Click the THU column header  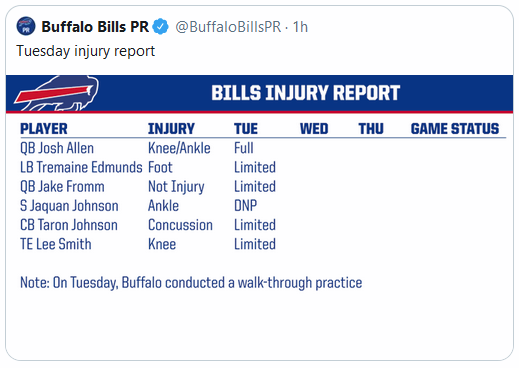[x=371, y=129]
